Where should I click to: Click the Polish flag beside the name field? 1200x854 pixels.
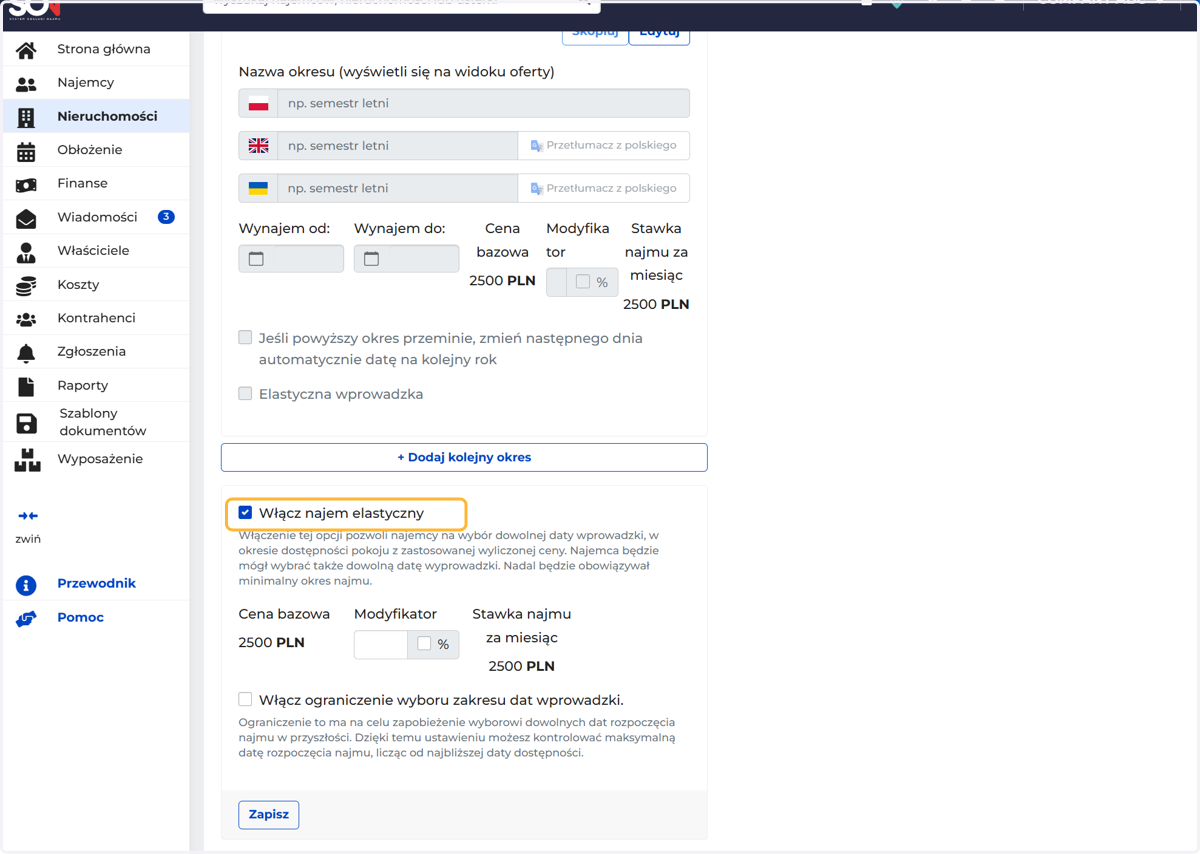click(258, 103)
